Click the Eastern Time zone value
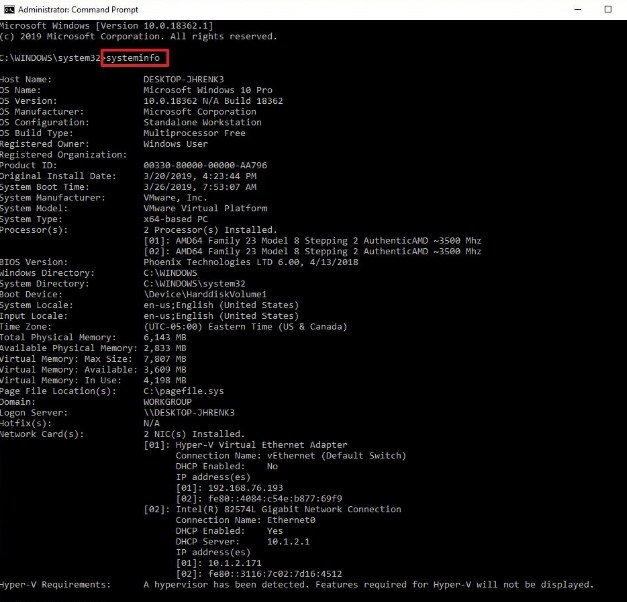Screen dimensions: 627x602 (x=245, y=327)
